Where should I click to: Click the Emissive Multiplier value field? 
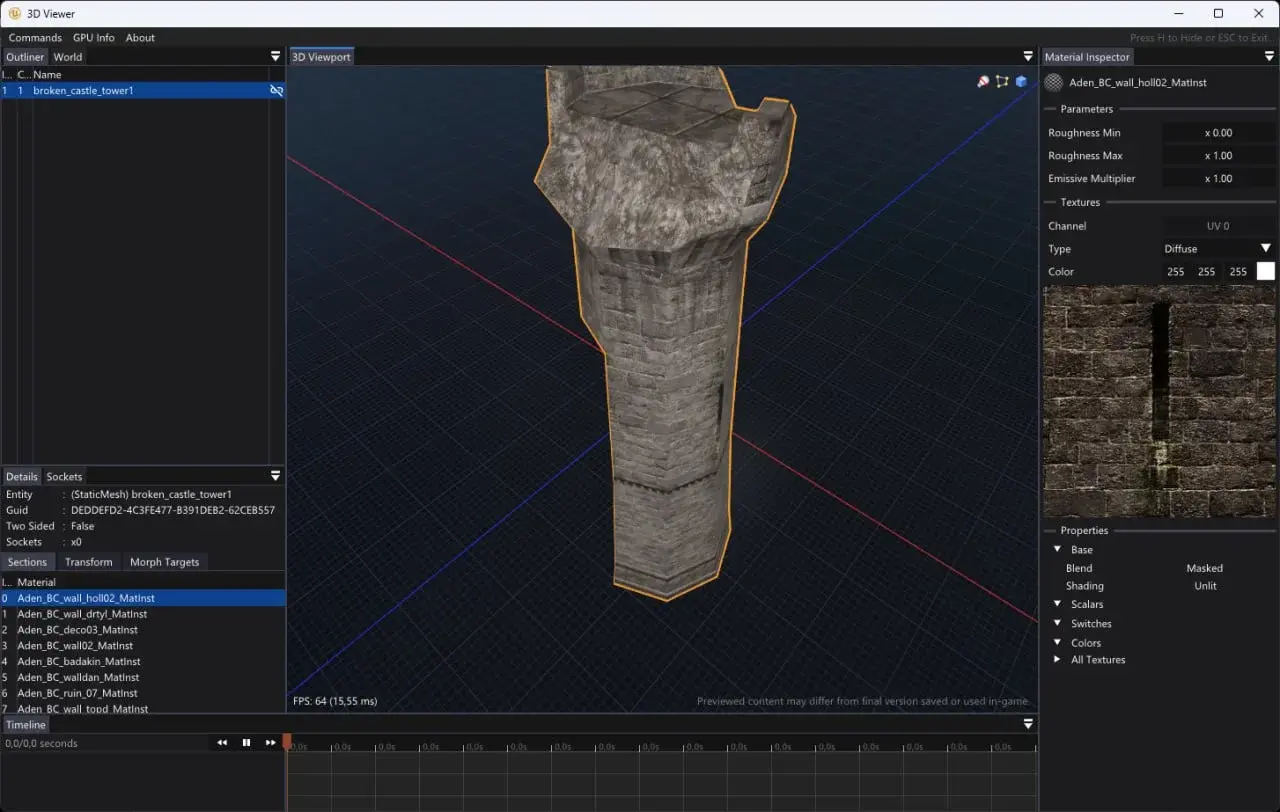click(1218, 178)
